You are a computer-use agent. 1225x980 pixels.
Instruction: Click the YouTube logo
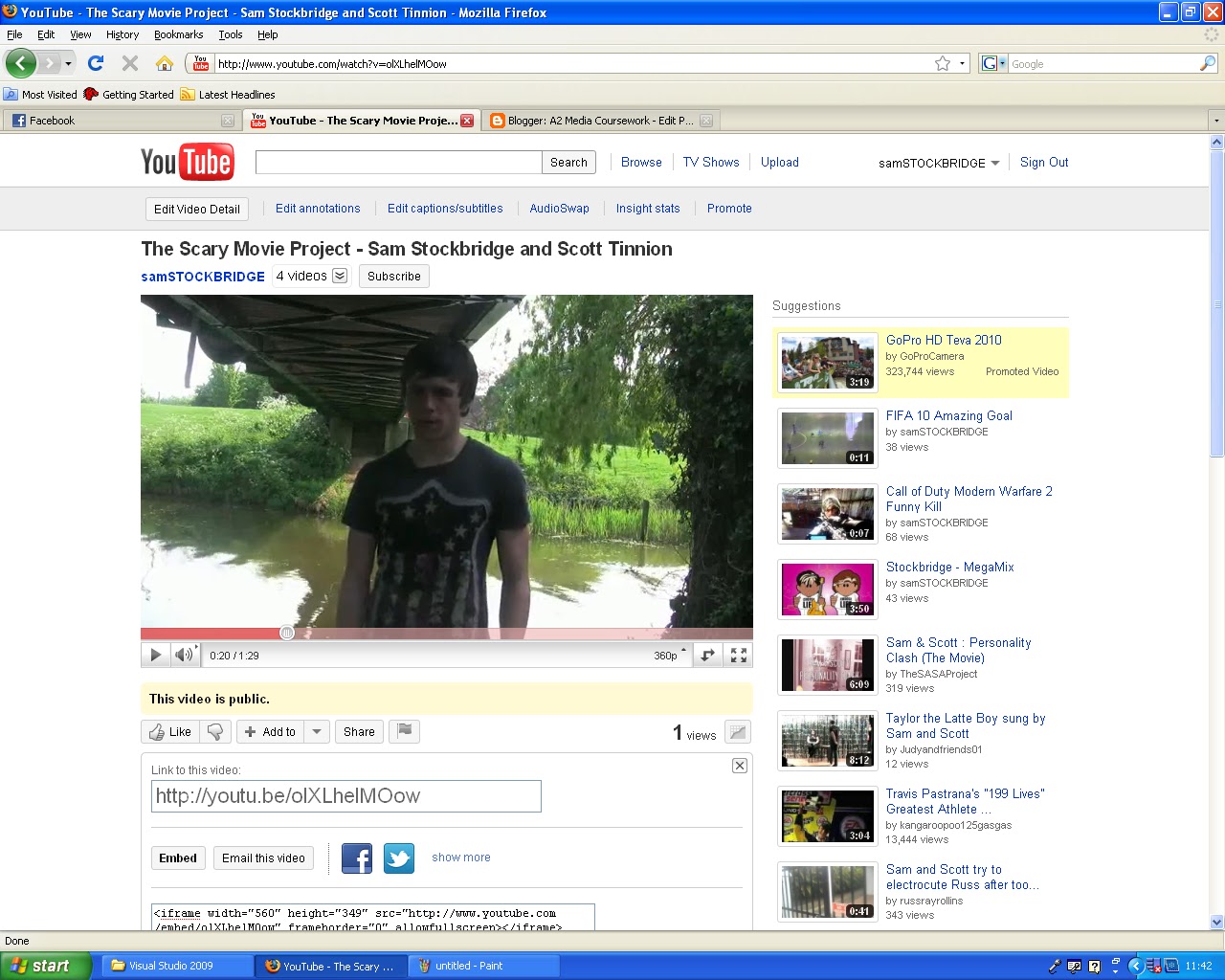(187, 162)
